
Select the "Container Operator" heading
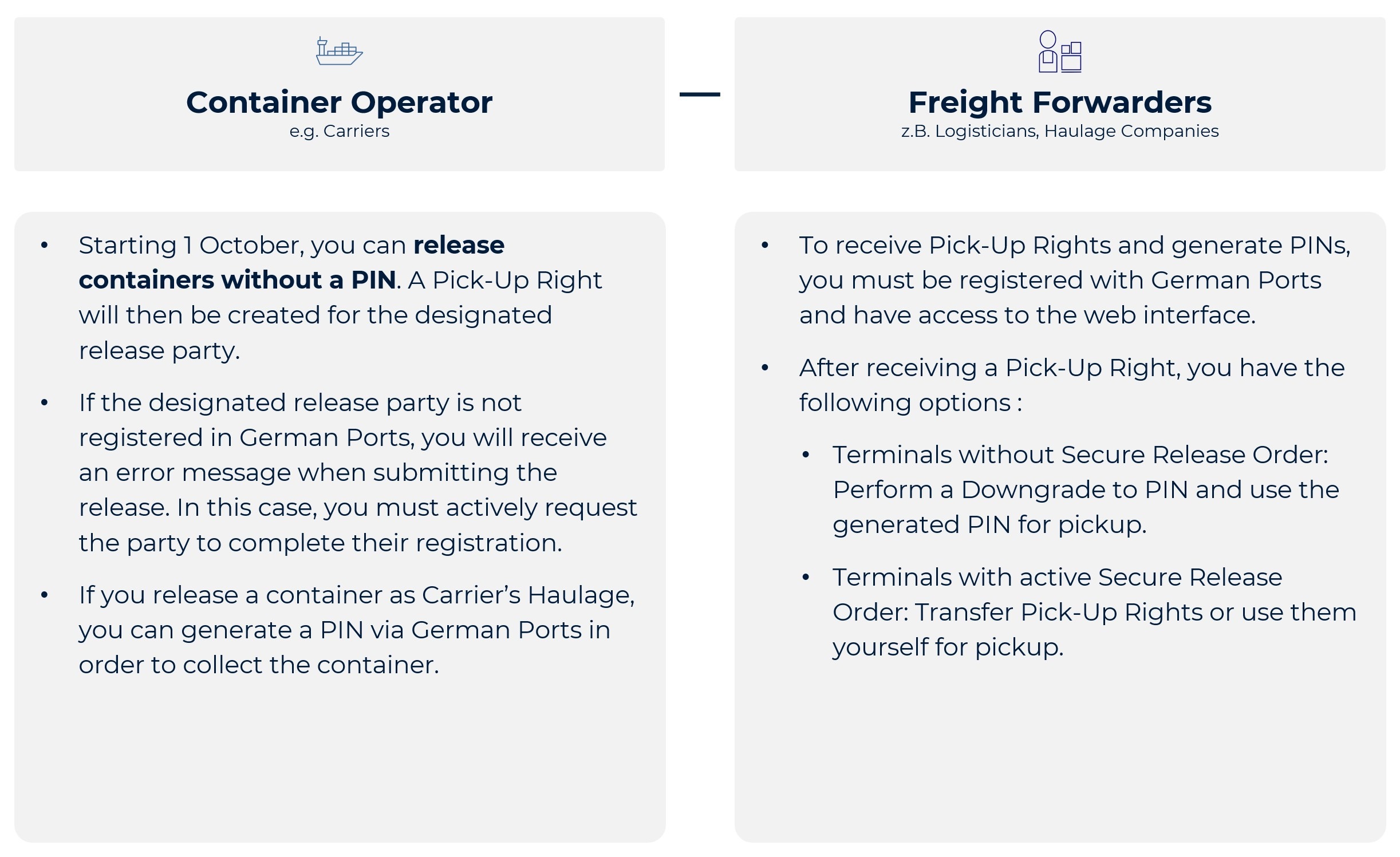point(339,102)
